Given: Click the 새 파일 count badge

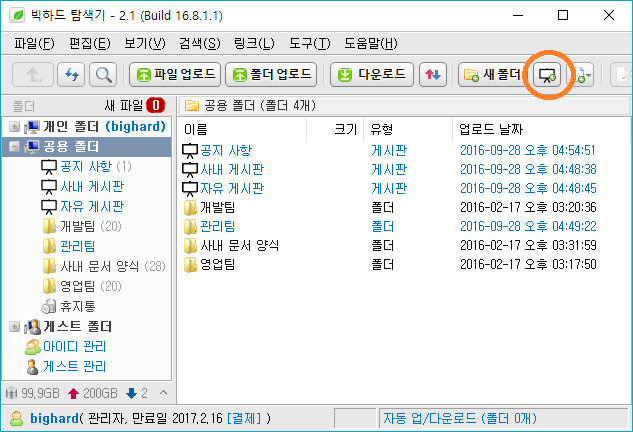Looking at the screenshot, I should [155, 106].
